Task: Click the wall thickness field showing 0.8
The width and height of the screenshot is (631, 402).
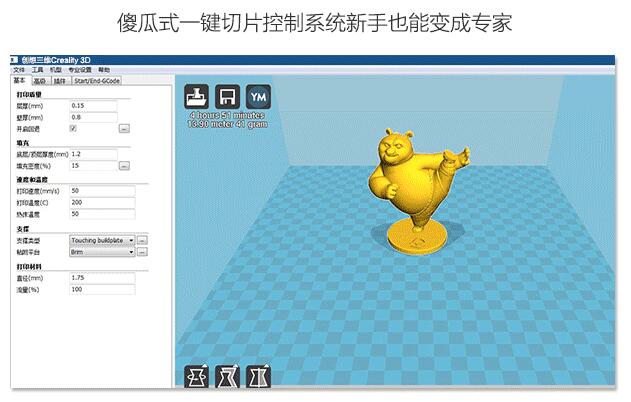Action: pyautogui.click(x=93, y=117)
